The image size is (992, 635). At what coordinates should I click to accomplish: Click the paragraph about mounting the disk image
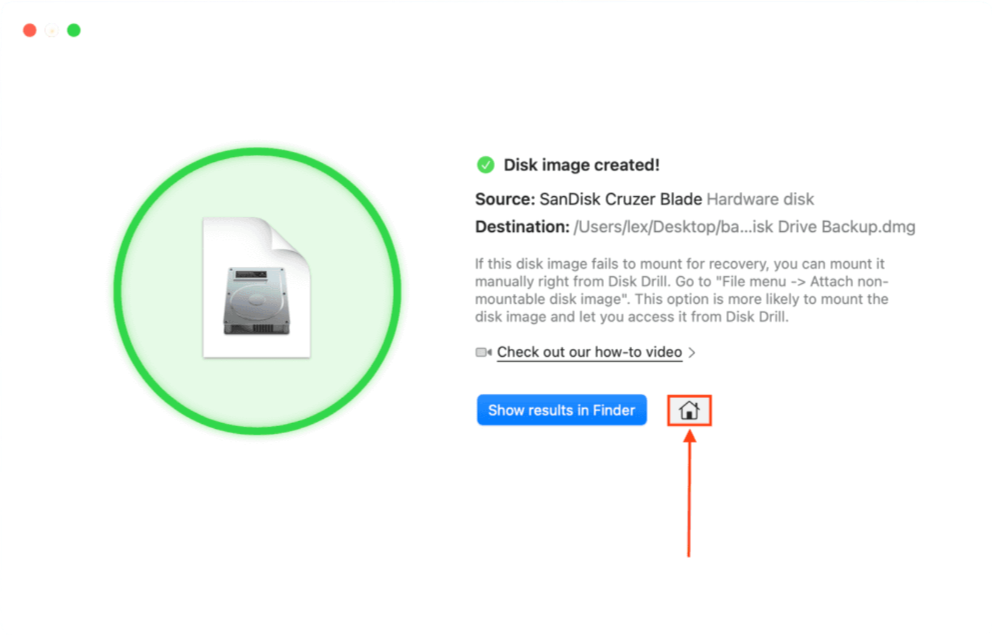point(680,291)
